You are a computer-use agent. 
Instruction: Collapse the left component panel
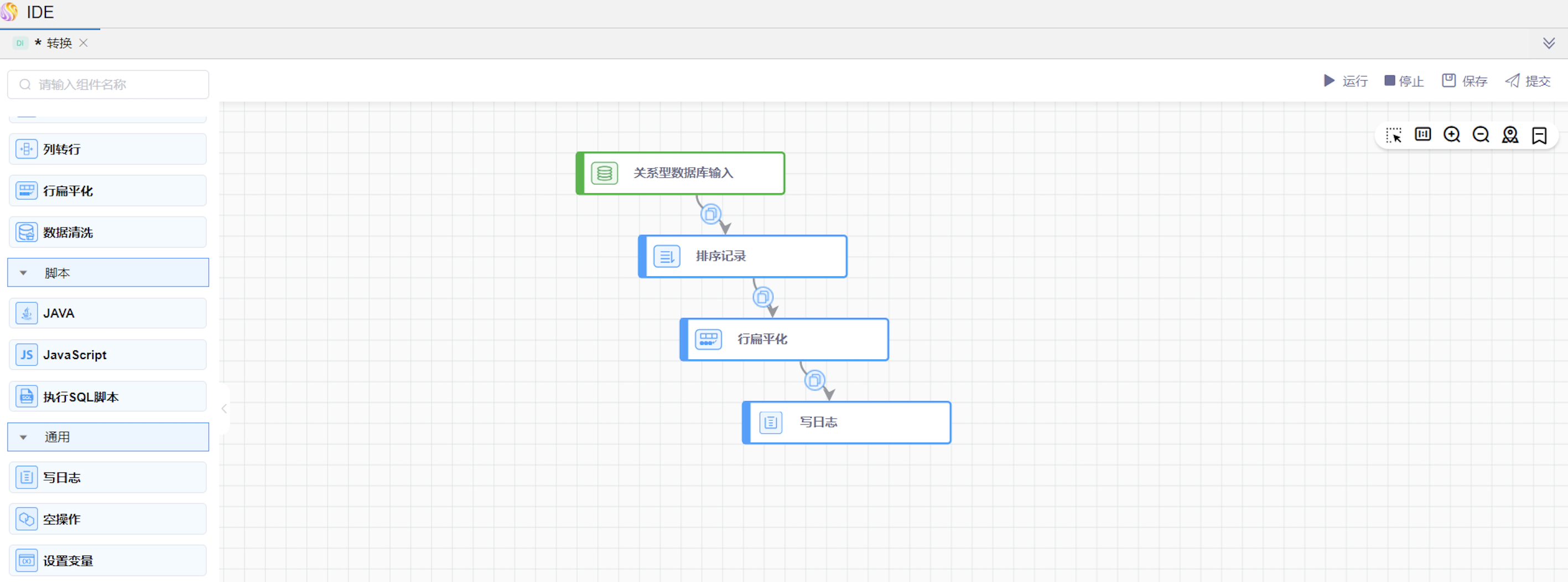point(224,408)
